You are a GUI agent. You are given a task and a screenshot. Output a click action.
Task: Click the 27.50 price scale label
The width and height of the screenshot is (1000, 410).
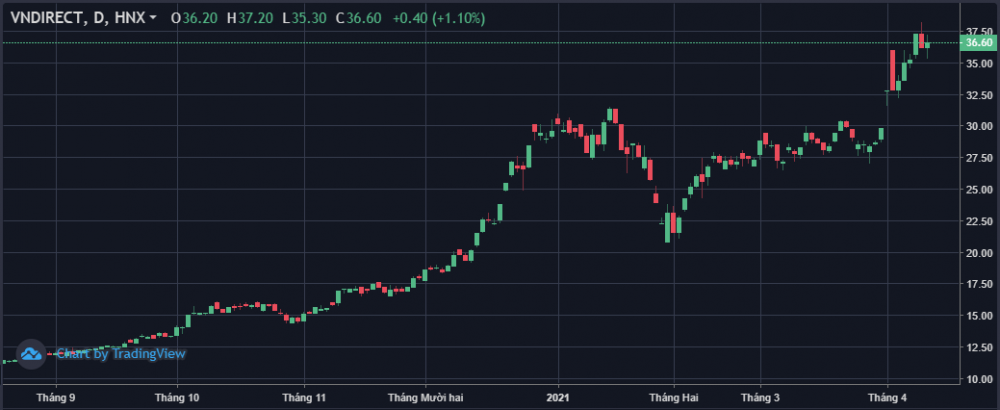click(979, 158)
